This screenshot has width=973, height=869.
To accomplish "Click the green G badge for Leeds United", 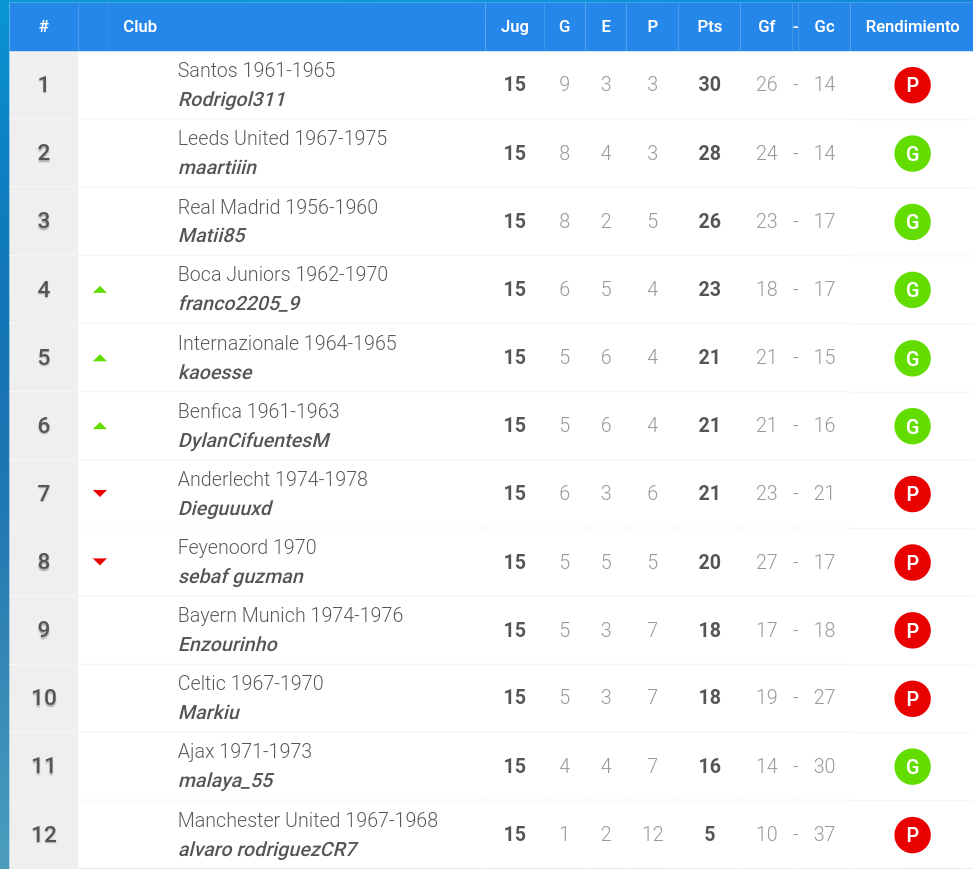I will pyautogui.click(x=912, y=153).
